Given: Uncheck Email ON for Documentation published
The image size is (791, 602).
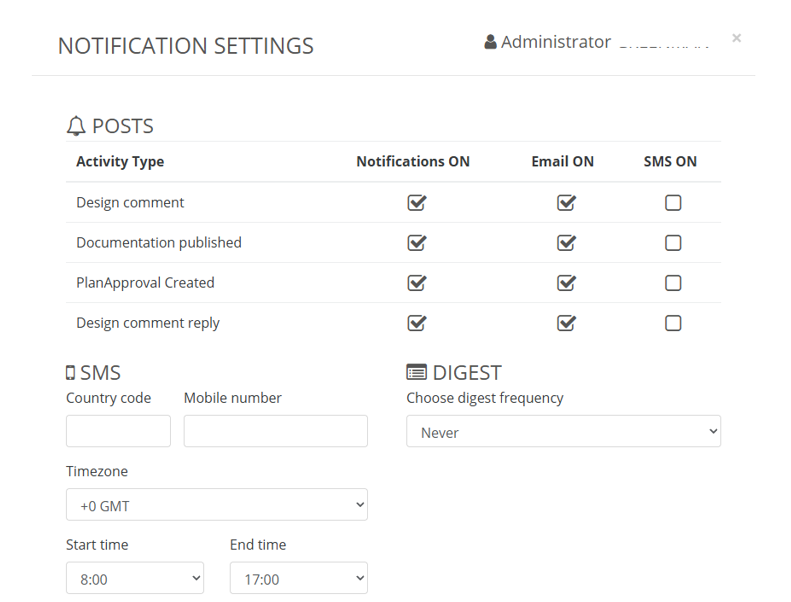Looking at the screenshot, I should 566,243.
